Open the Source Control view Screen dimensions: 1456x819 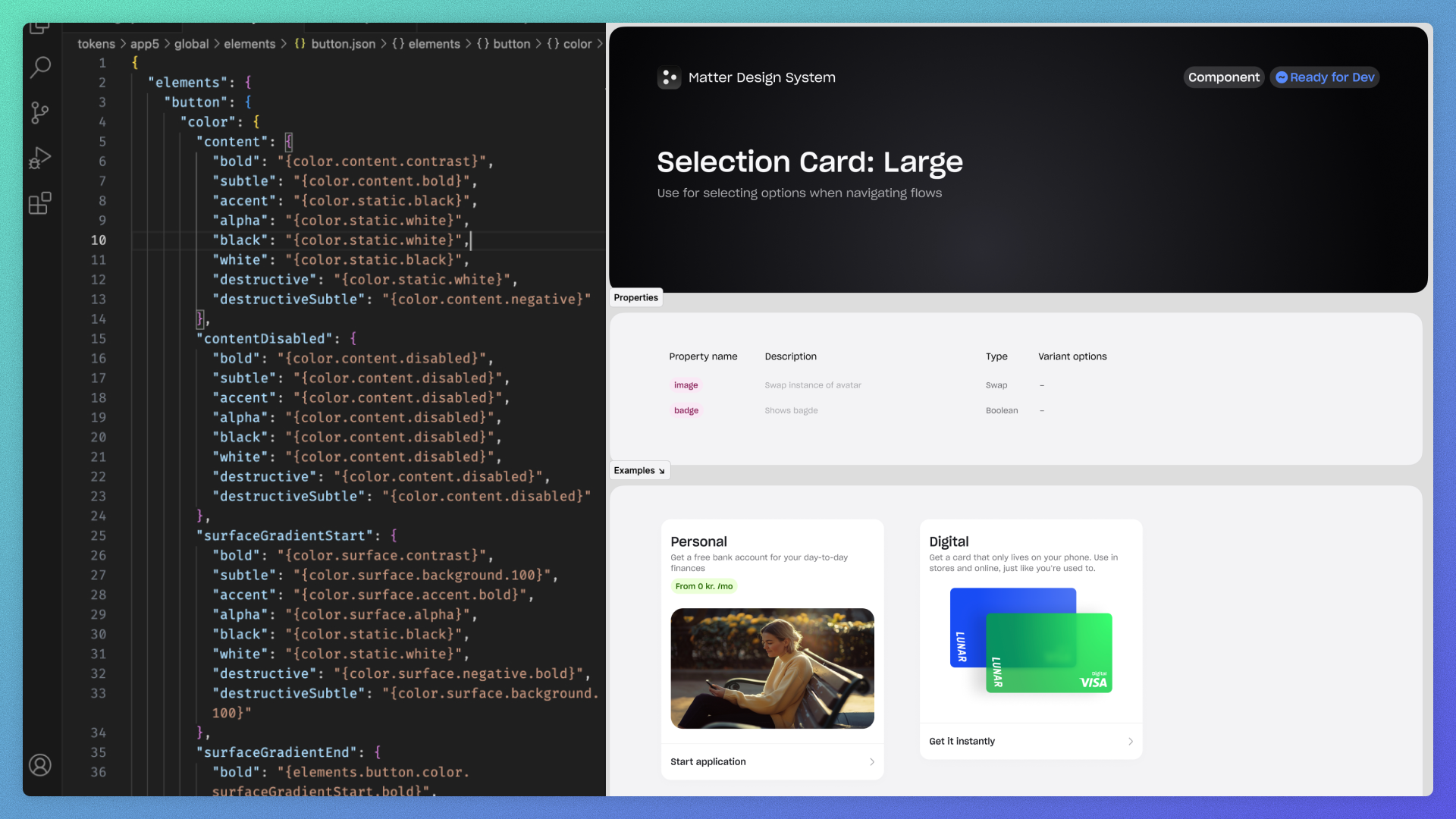40,113
